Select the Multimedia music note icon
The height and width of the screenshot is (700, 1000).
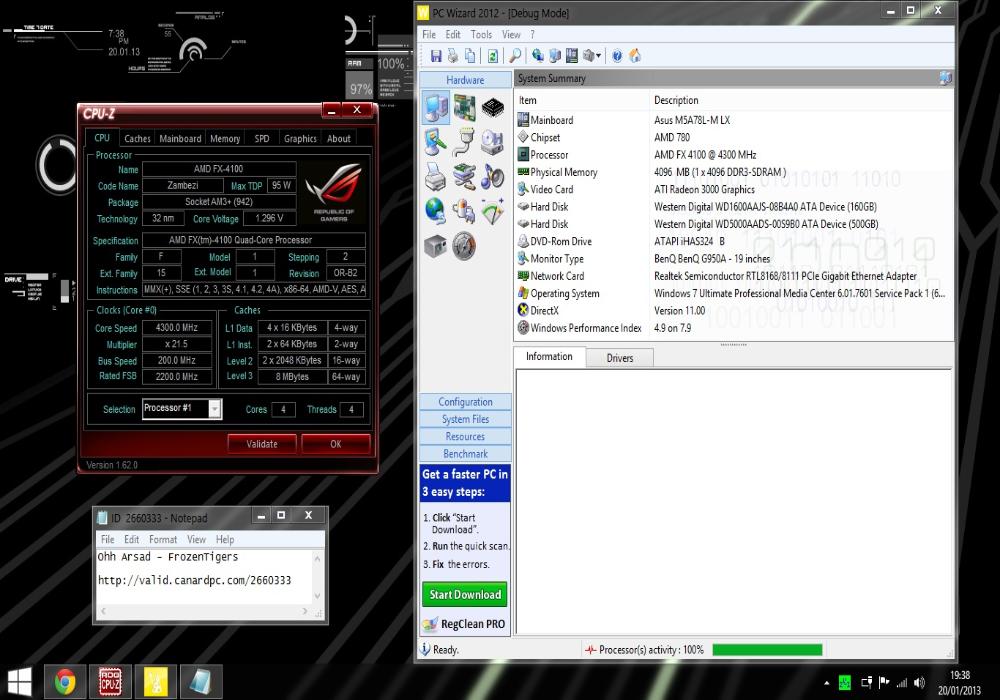tap(492, 177)
